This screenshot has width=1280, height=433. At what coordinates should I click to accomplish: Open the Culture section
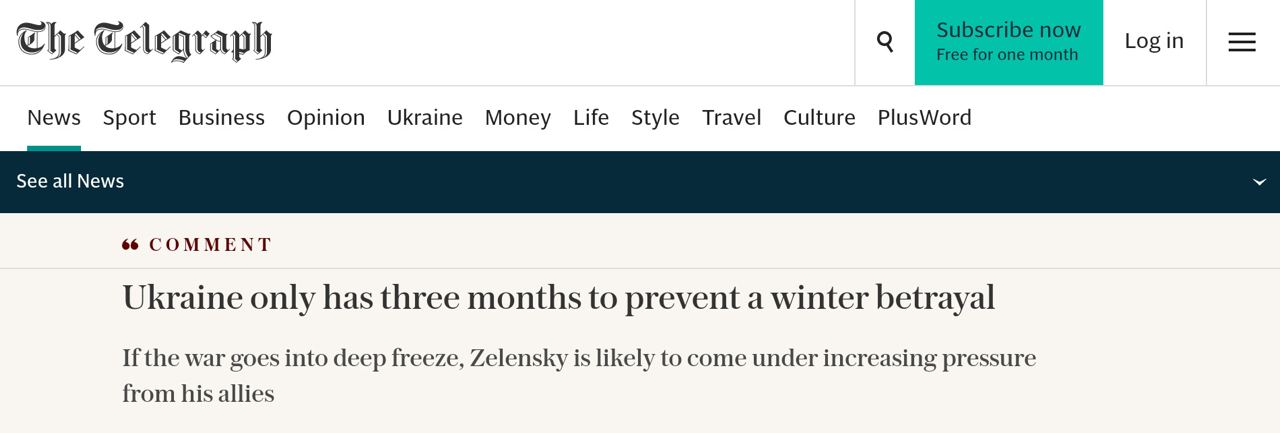pos(819,118)
